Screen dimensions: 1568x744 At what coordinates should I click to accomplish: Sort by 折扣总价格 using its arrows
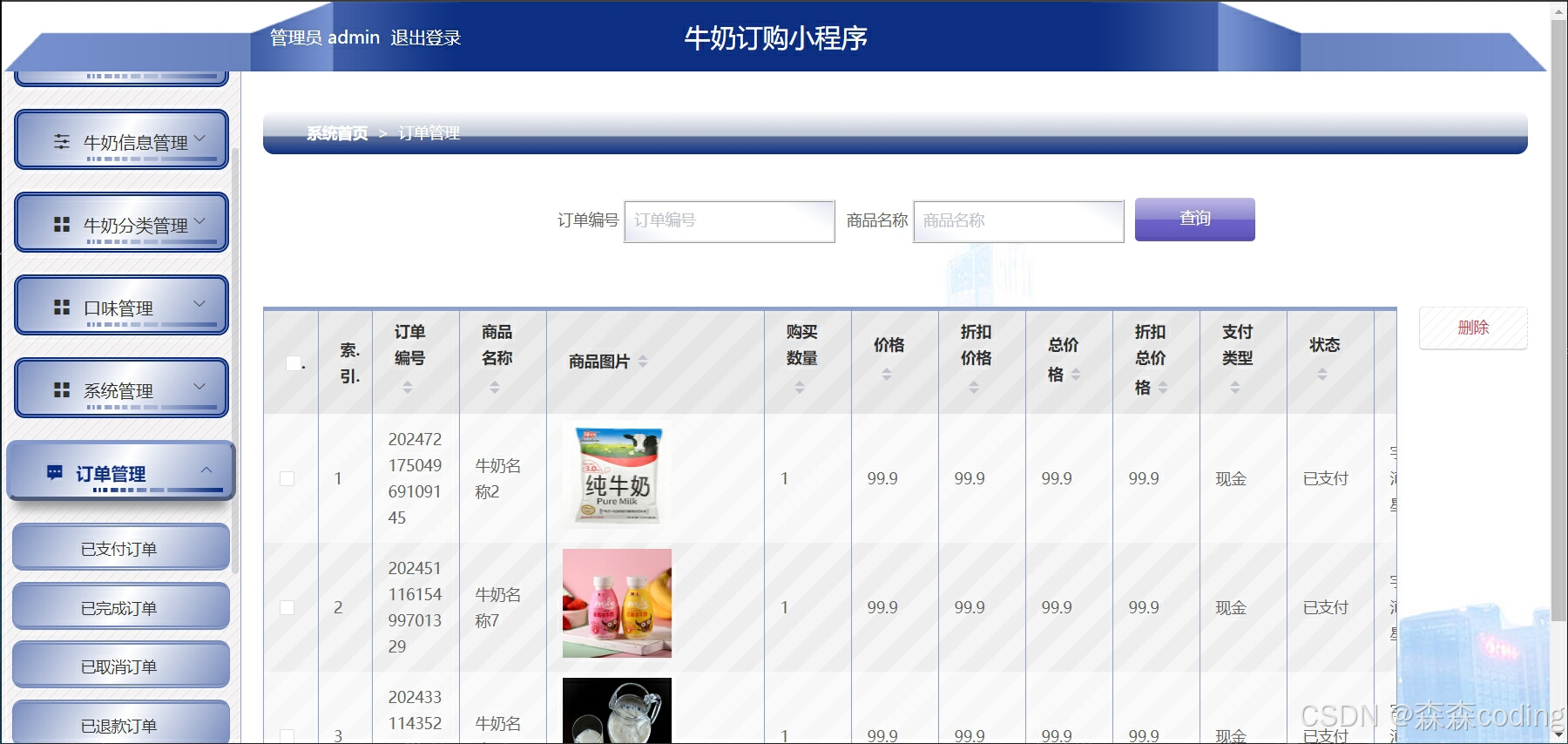[x=1163, y=387]
